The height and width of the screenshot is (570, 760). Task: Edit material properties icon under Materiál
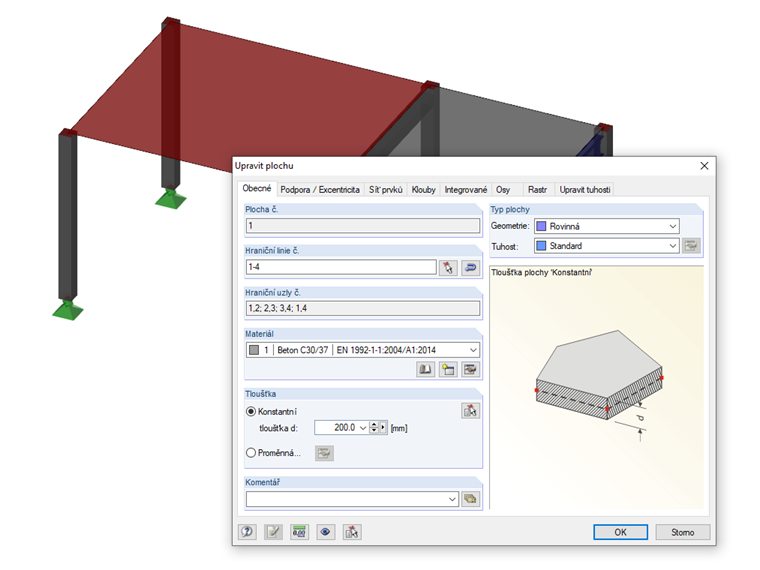[470, 369]
